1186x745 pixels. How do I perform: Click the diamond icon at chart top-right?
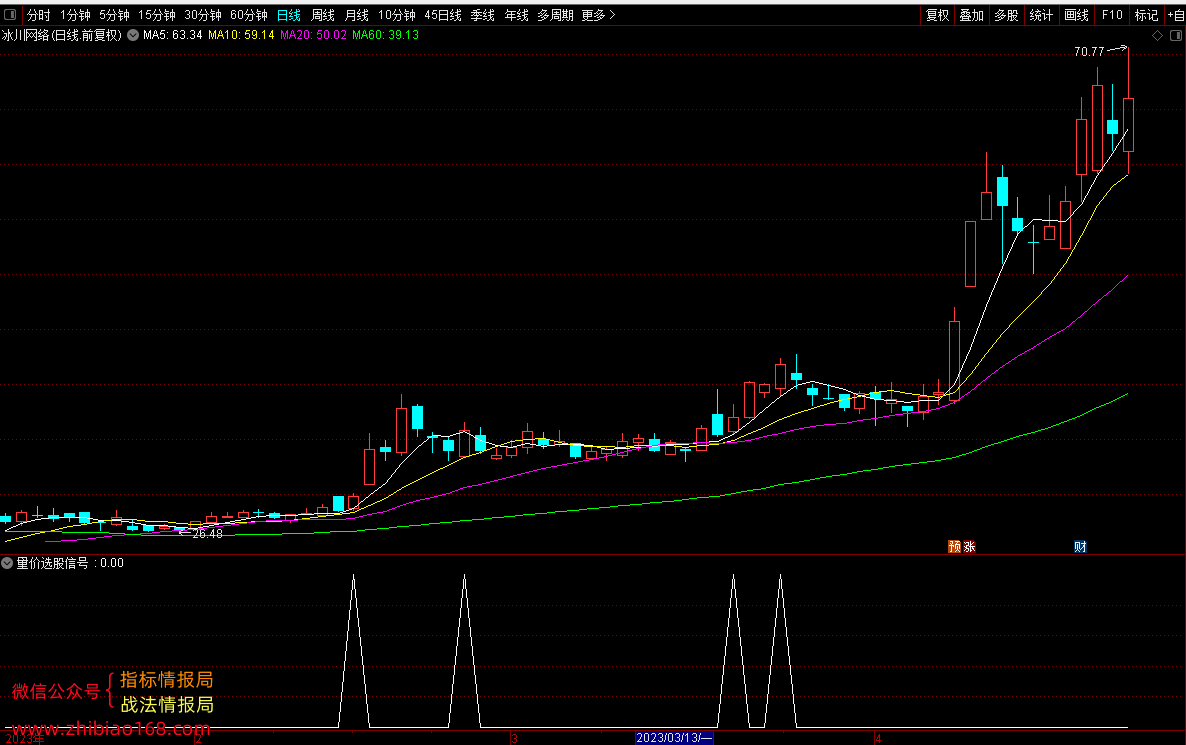tap(1157, 36)
